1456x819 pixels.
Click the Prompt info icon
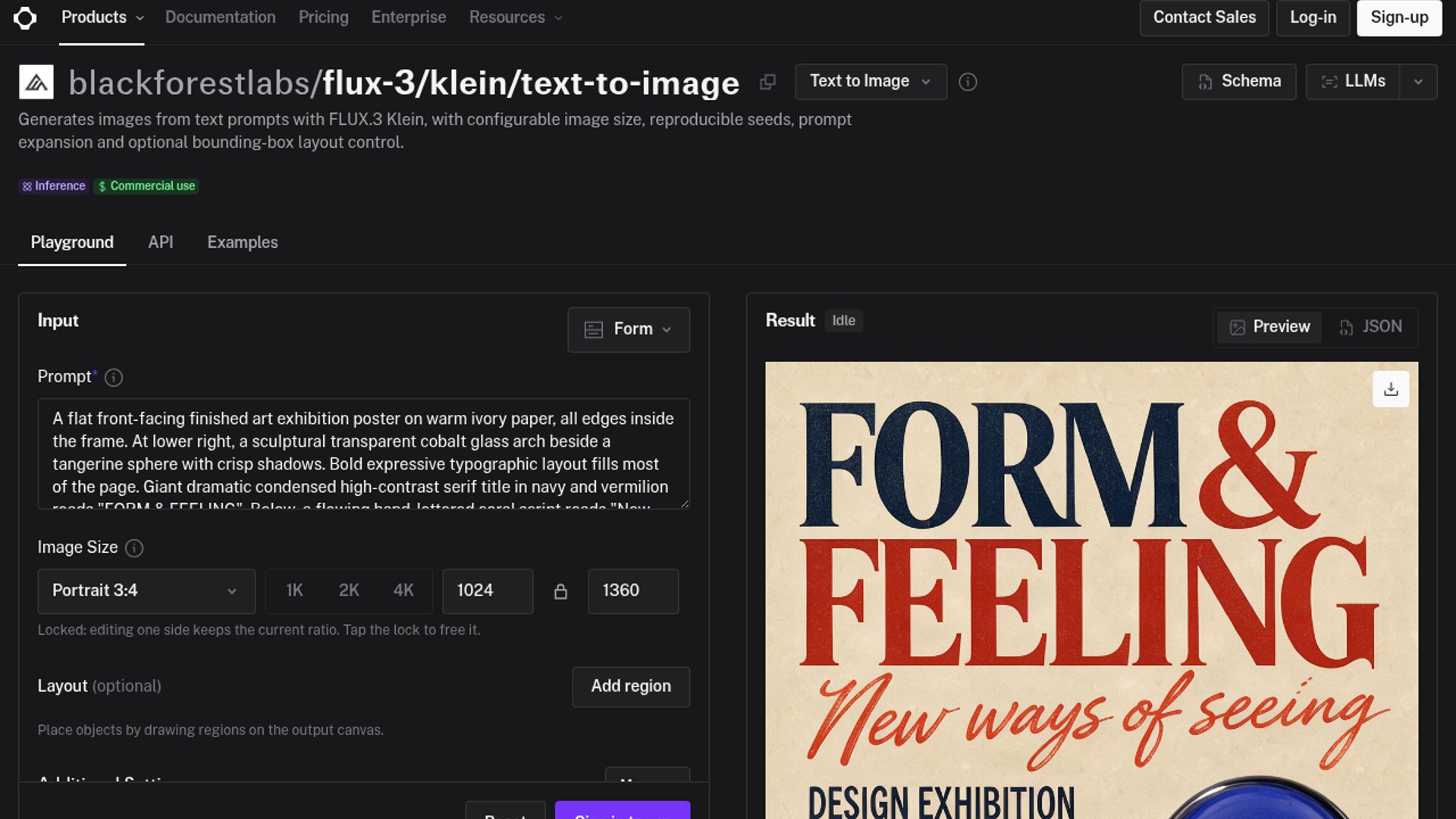coord(114,378)
